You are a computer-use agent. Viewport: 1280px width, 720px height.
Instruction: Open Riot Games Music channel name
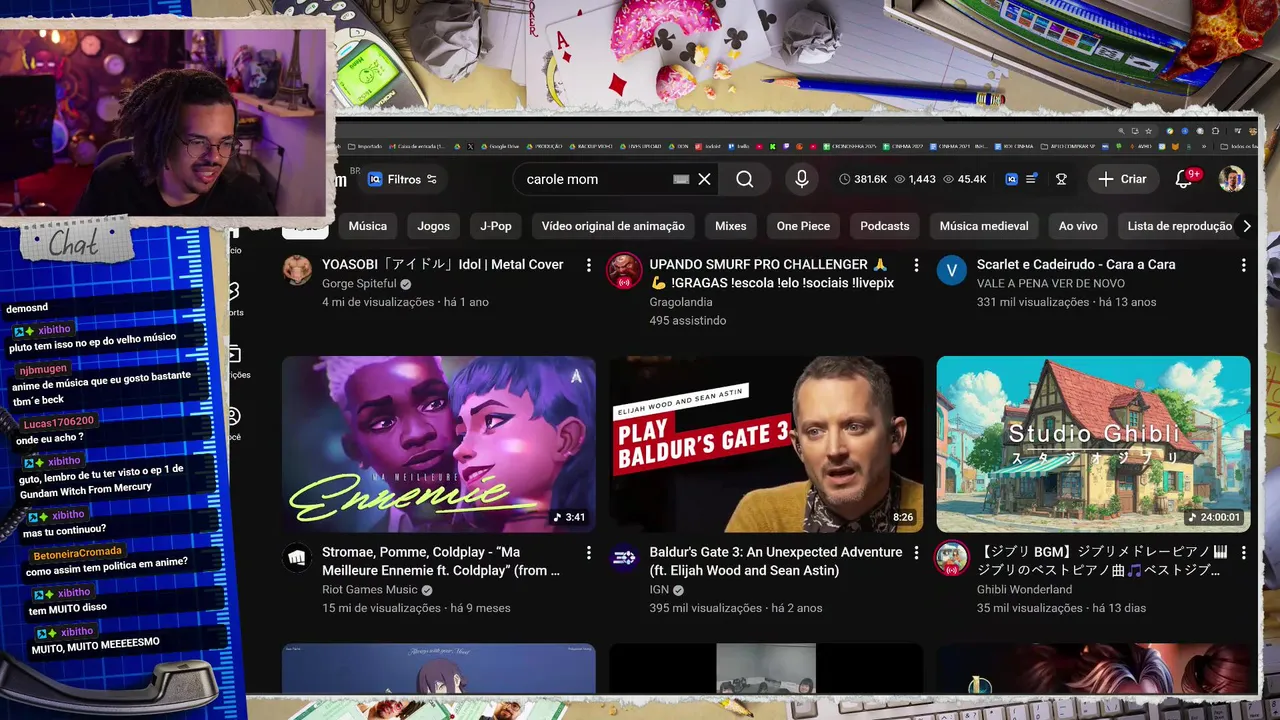[370, 590]
